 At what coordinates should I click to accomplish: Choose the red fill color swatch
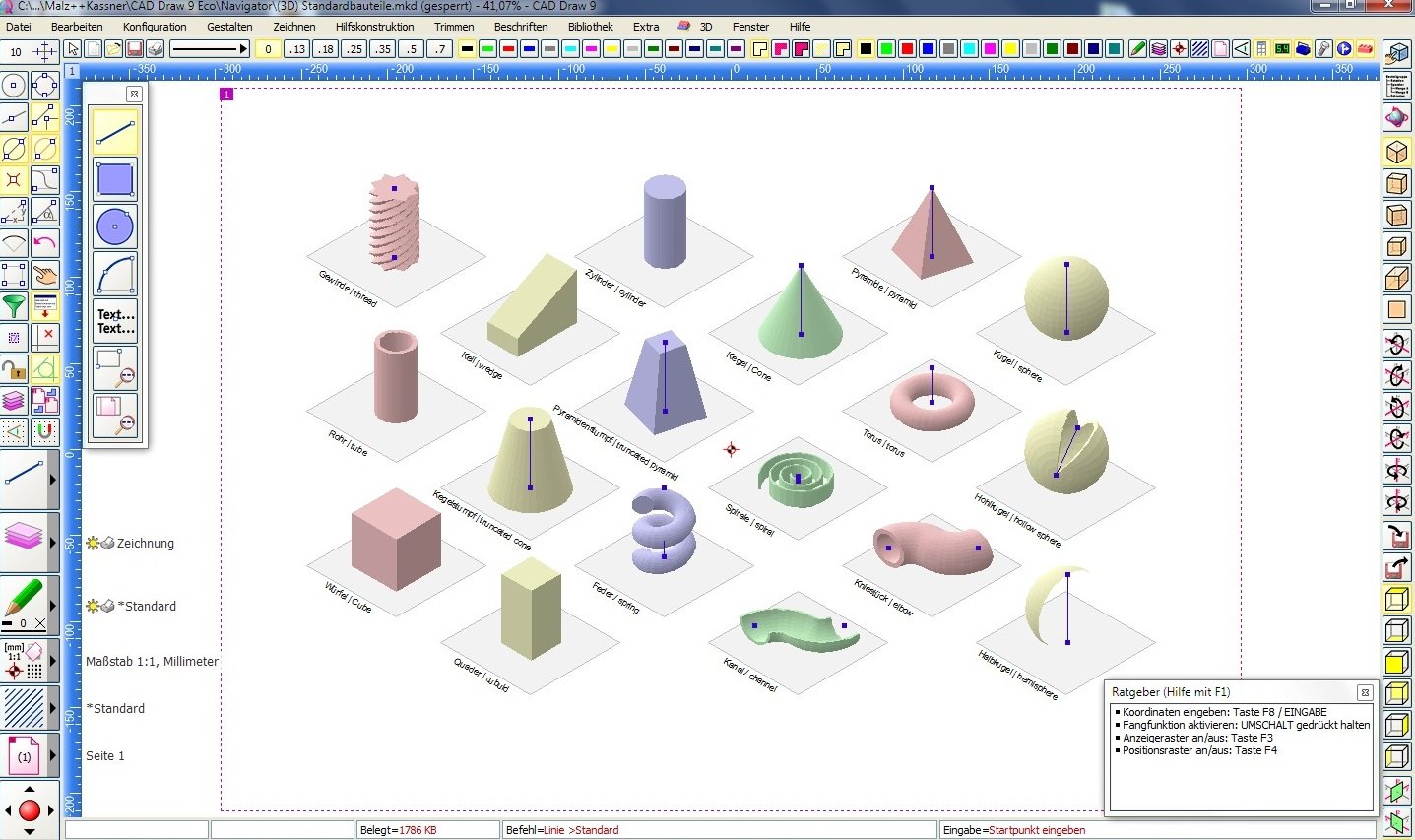click(908, 48)
